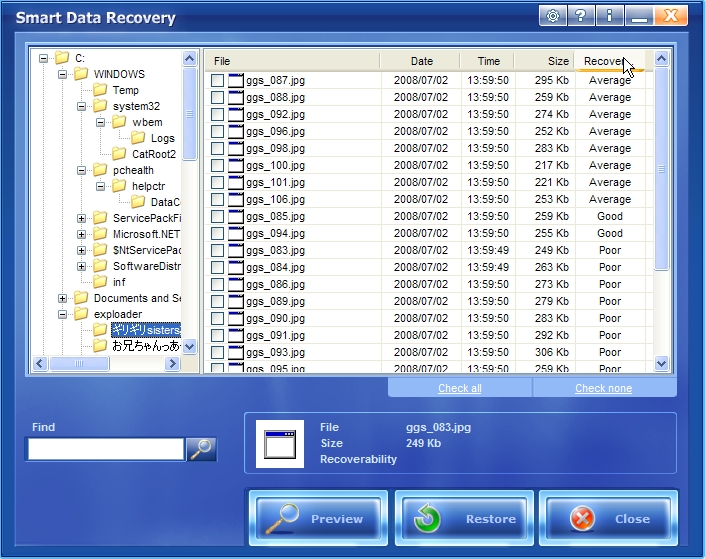Click the file list vertical scrollbar thumb
Screen dimensions: 705x559
[661, 169]
